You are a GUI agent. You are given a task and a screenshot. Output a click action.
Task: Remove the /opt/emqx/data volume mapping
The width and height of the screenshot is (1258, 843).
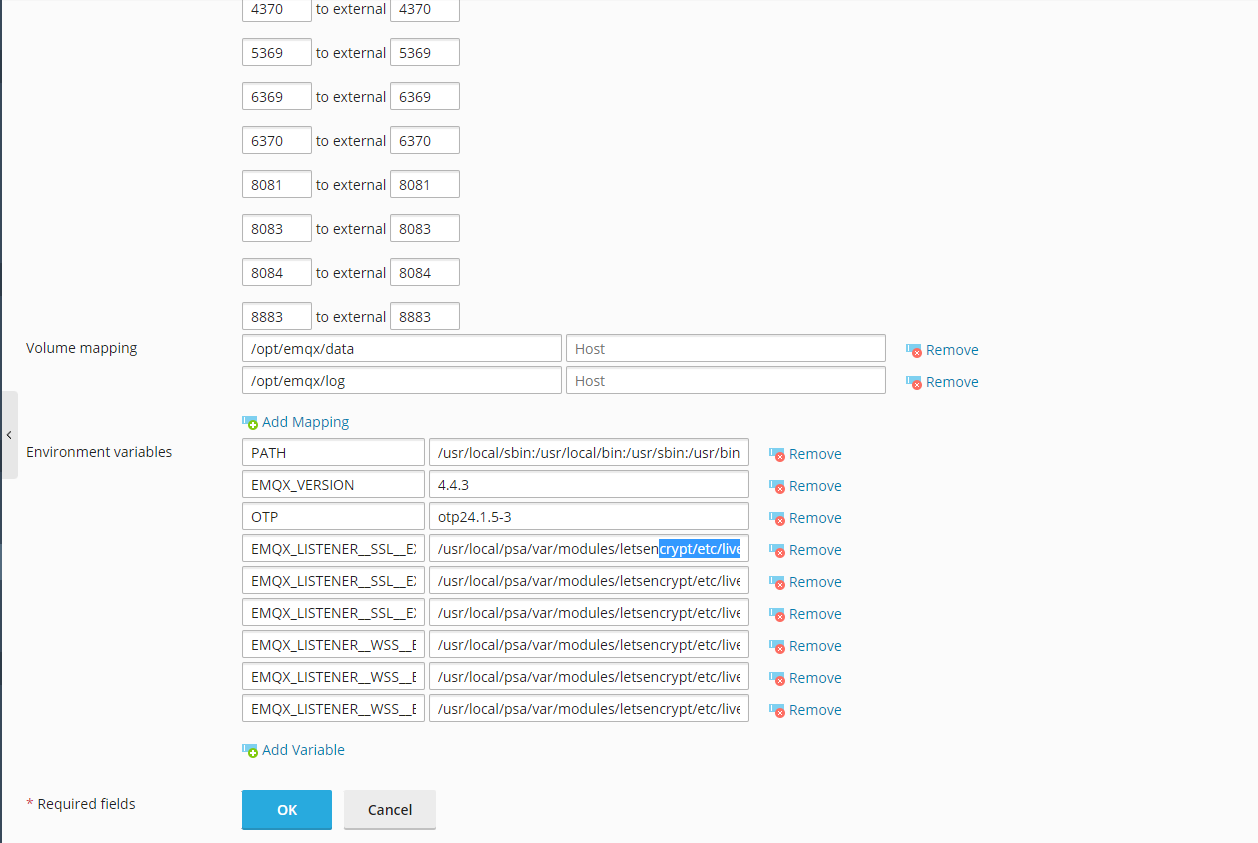coord(941,350)
